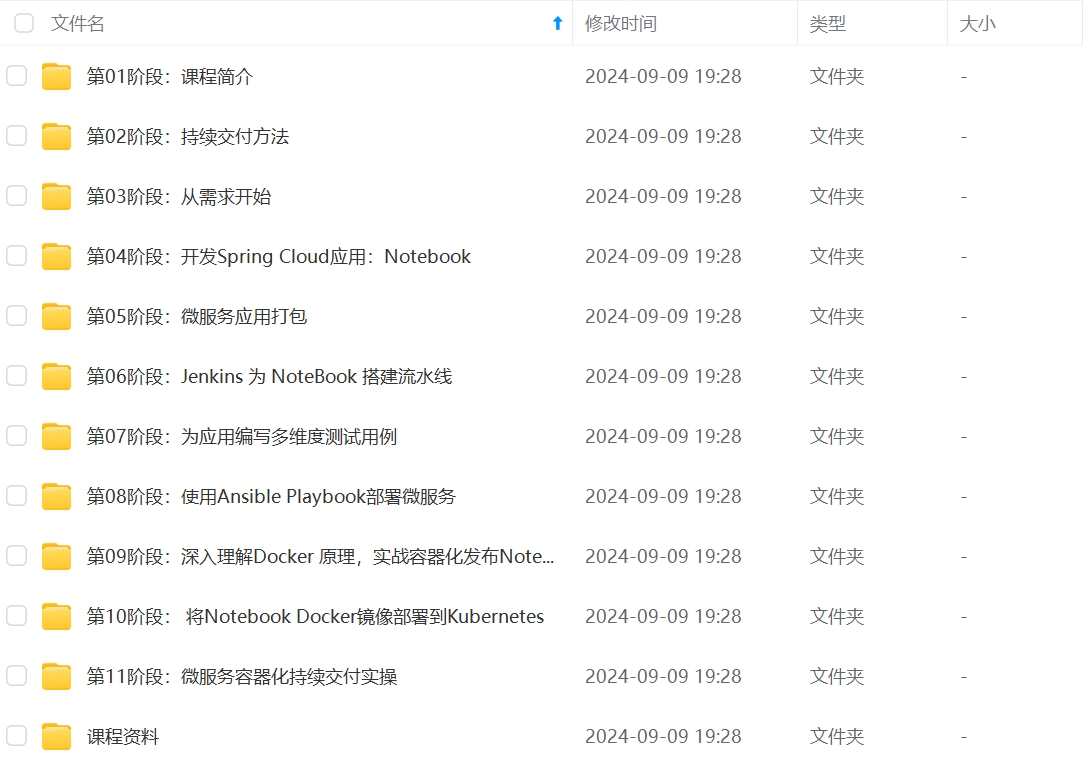
Task: Open folder 第06阶段：Jenkins 为 NoteBook 搭建流水线
Action: 269,376
